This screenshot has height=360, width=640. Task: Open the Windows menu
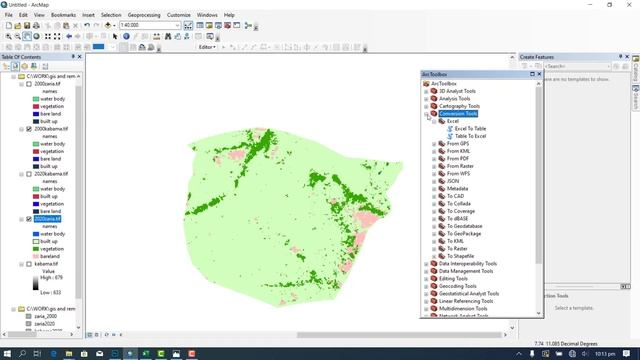click(x=207, y=15)
